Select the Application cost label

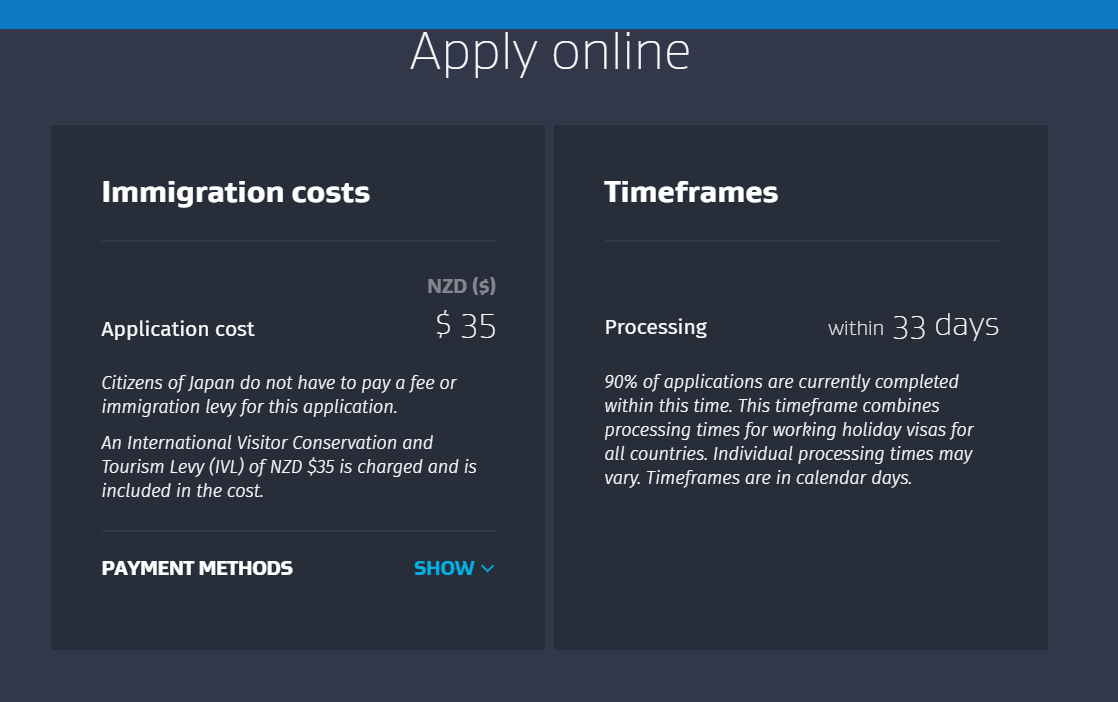pos(178,329)
